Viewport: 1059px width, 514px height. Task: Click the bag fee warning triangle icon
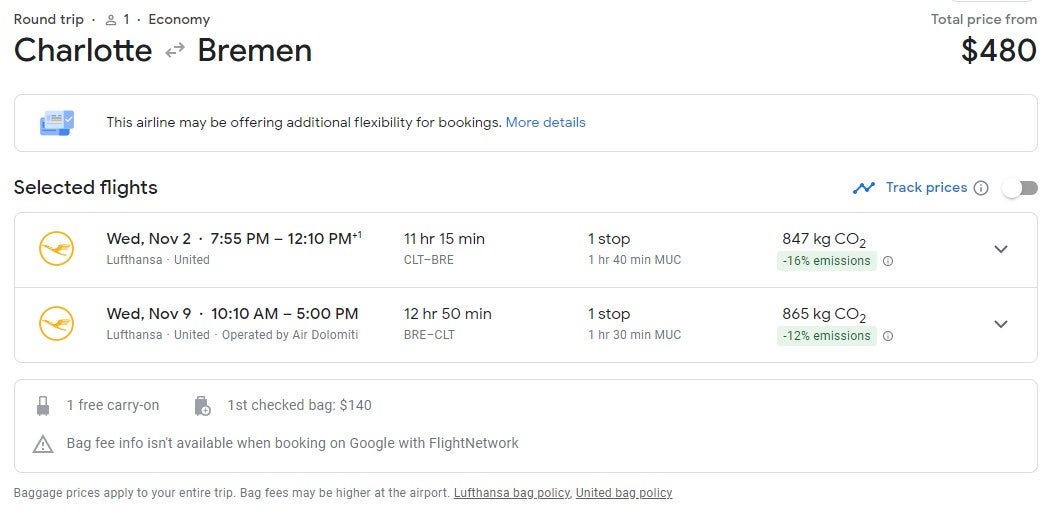tap(43, 443)
